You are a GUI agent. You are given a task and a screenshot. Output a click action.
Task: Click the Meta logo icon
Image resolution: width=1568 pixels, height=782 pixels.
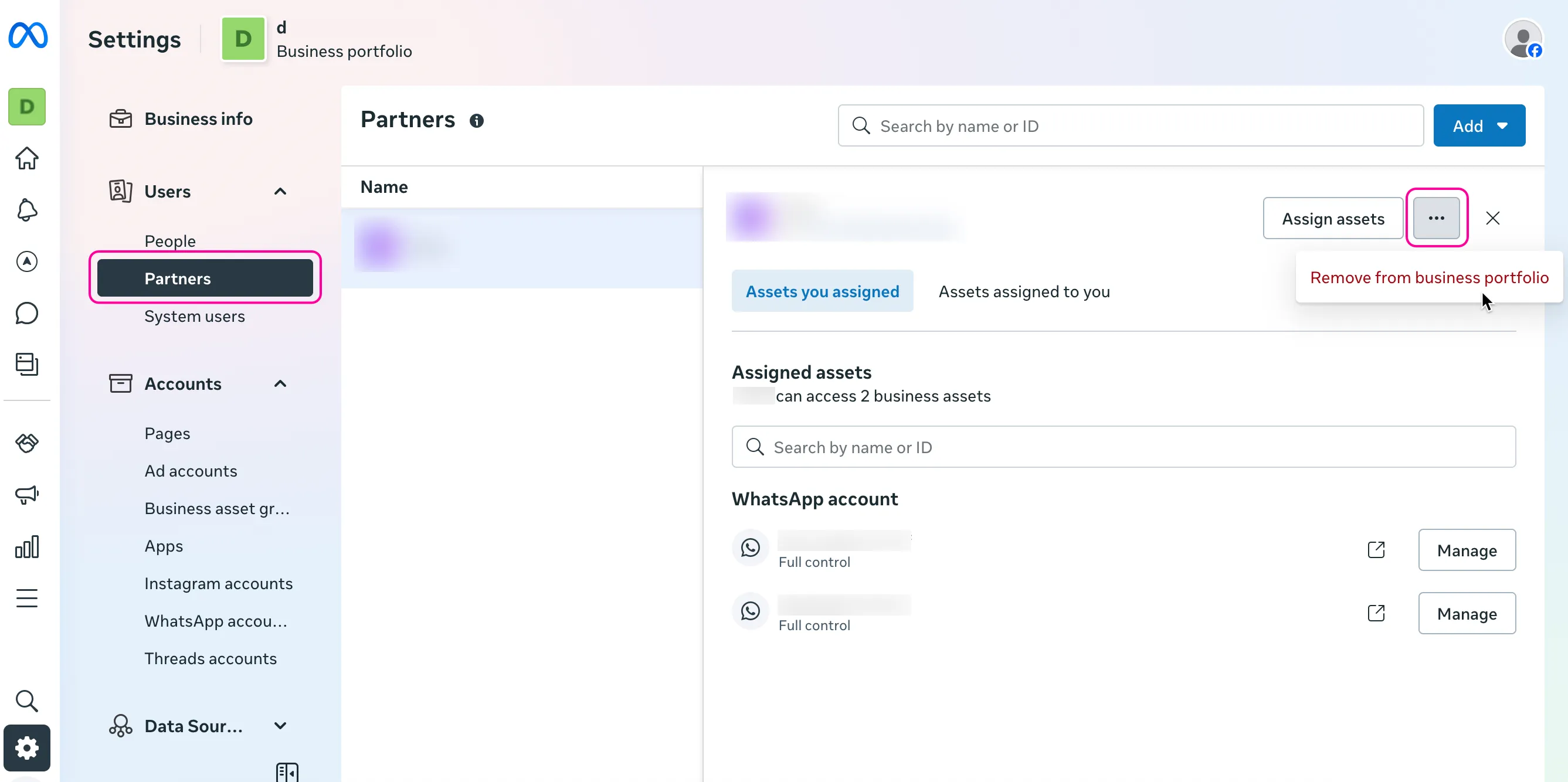[28, 36]
